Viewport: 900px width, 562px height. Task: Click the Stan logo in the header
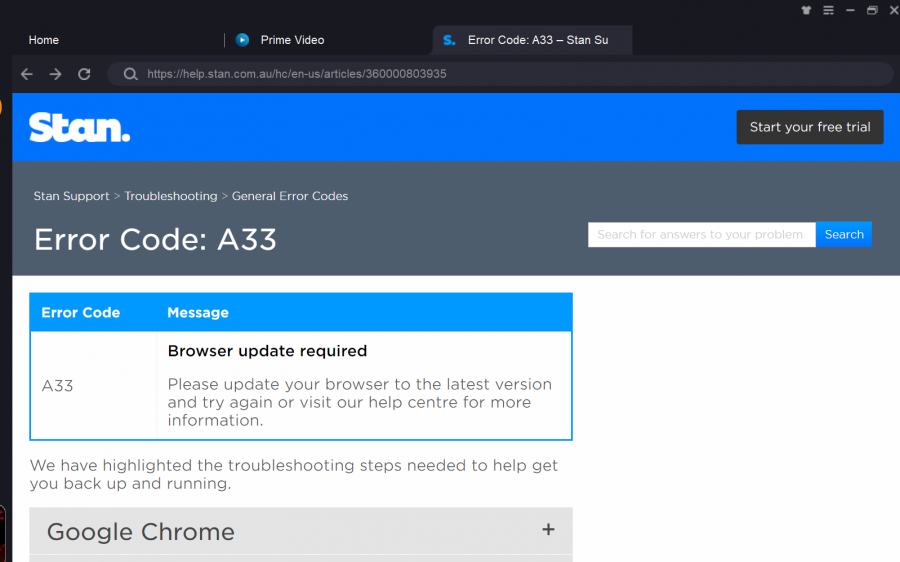tap(80, 127)
